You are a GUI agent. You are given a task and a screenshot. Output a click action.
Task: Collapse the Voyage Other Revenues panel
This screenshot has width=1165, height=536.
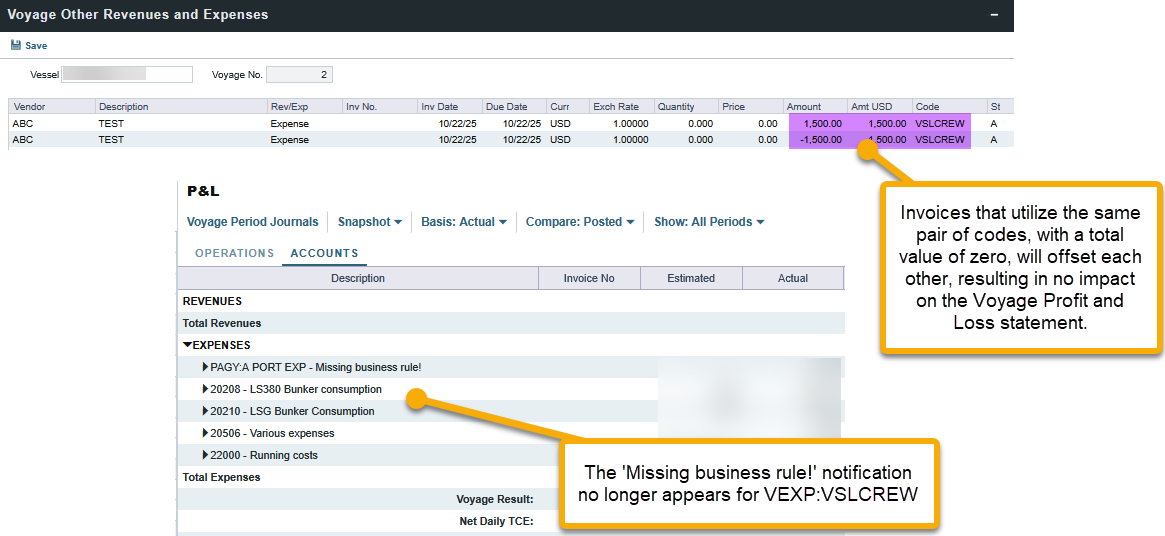point(994,15)
